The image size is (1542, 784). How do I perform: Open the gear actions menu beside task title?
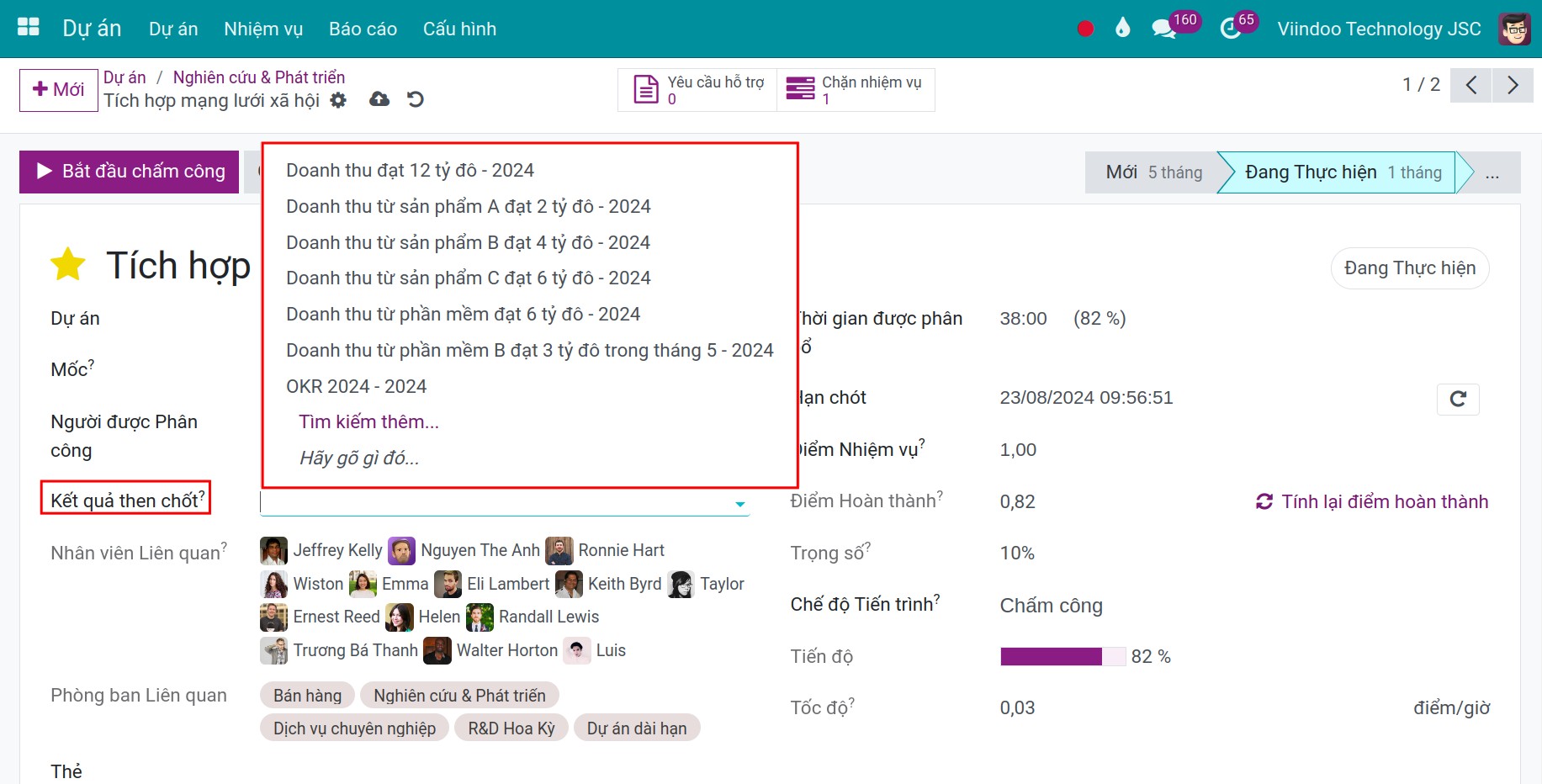[338, 100]
